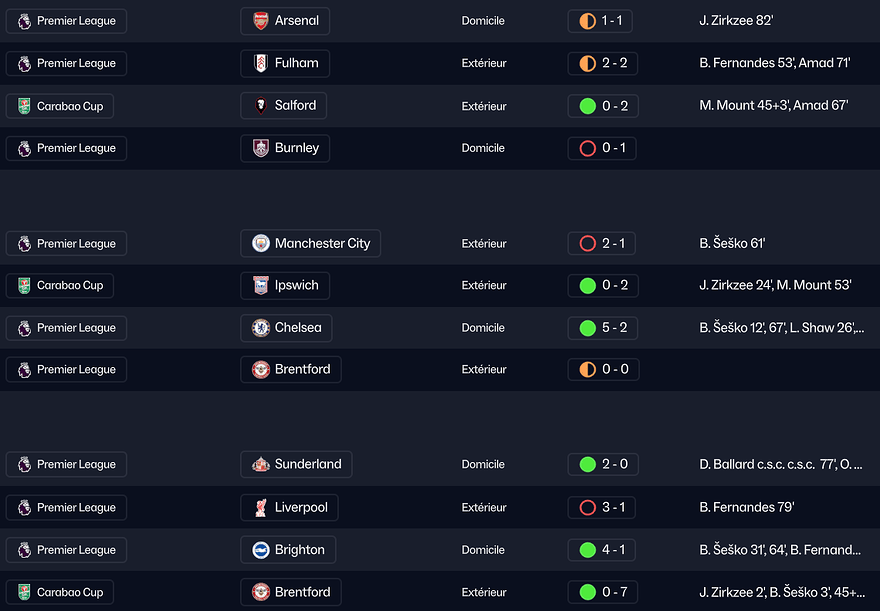Image resolution: width=880 pixels, height=611 pixels.
Task: Click the Chelsea club crest icon
Action: tap(260, 327)
